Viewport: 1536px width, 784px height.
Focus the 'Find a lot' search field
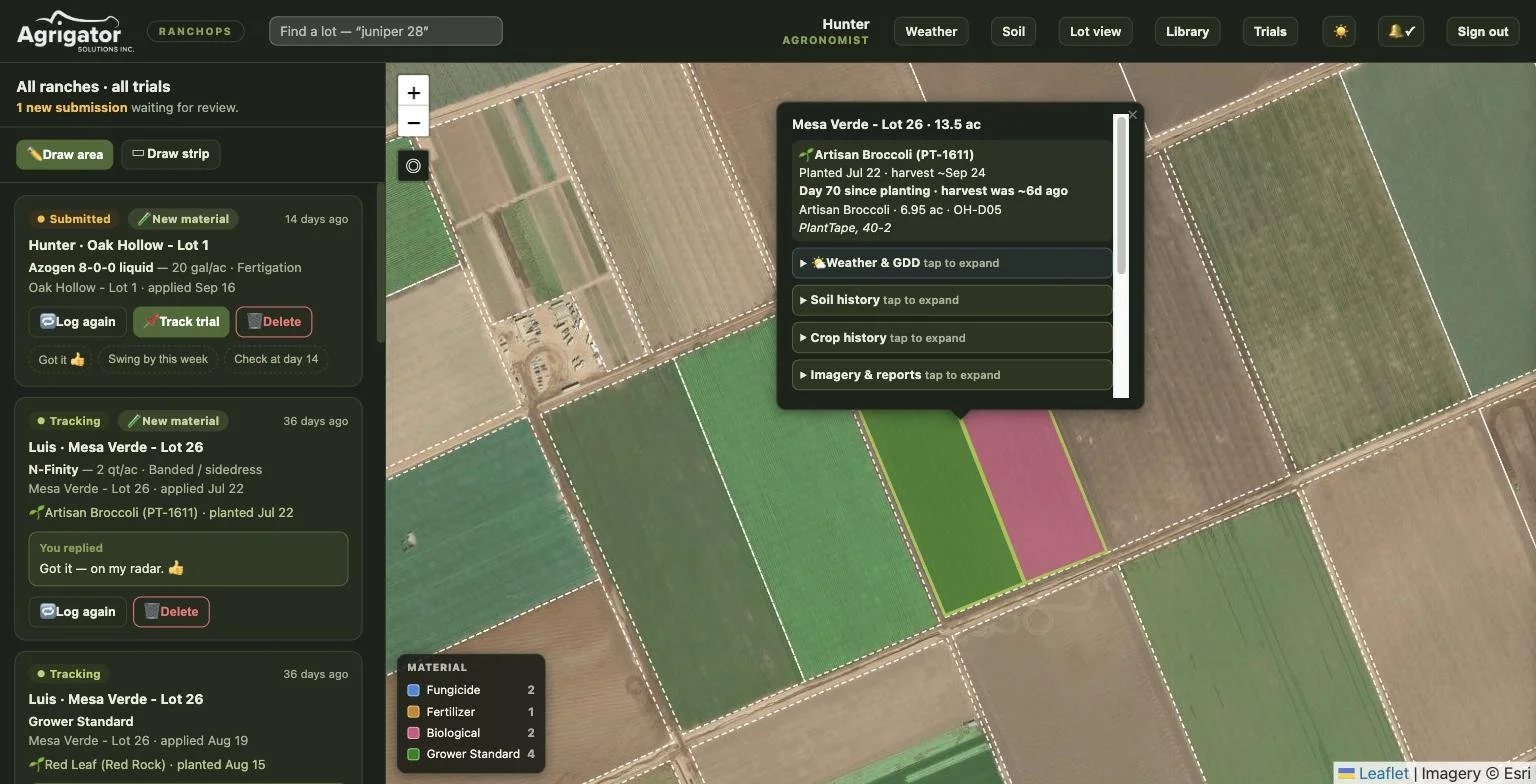pos(386,31)
